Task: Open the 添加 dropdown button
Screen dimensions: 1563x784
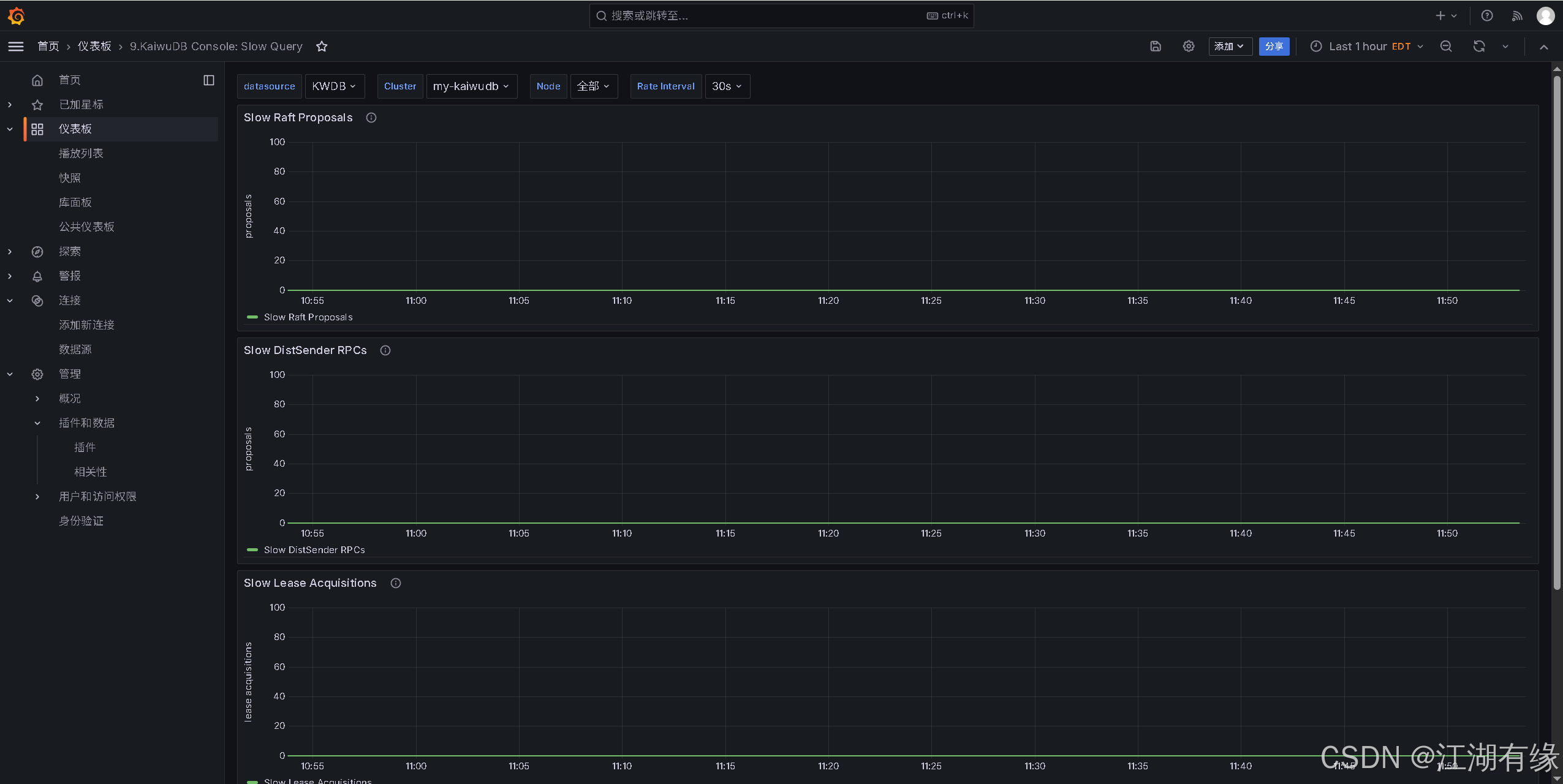Action: 1230,47
